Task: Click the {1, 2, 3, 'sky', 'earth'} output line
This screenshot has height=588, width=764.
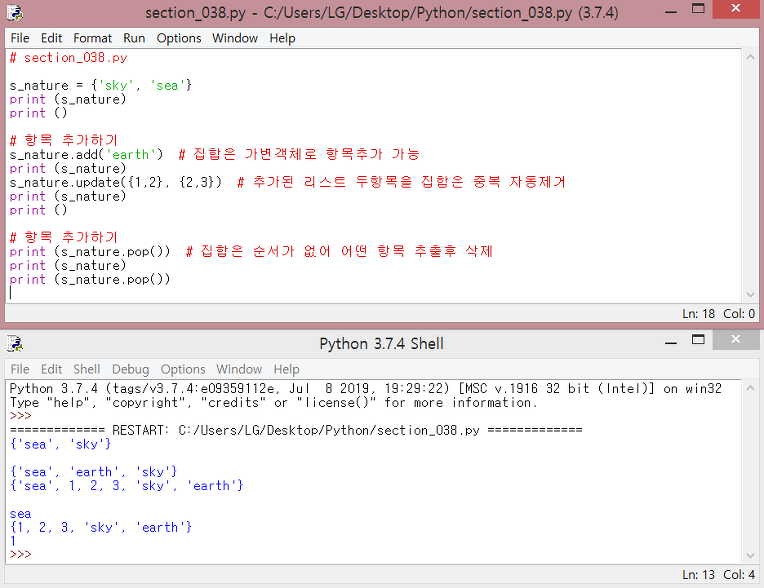Action: coord(101,527)
